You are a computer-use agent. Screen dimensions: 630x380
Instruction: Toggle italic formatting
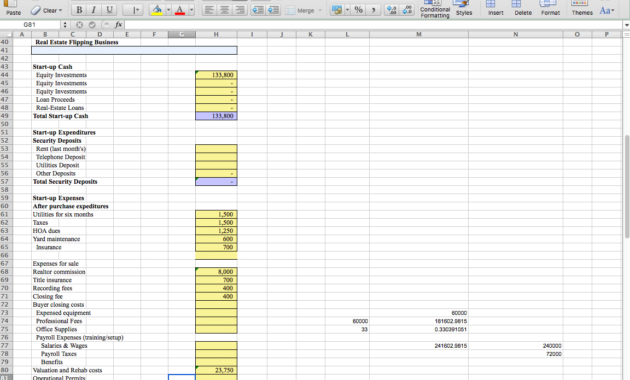pyautogui.click(x=94, y=10)
